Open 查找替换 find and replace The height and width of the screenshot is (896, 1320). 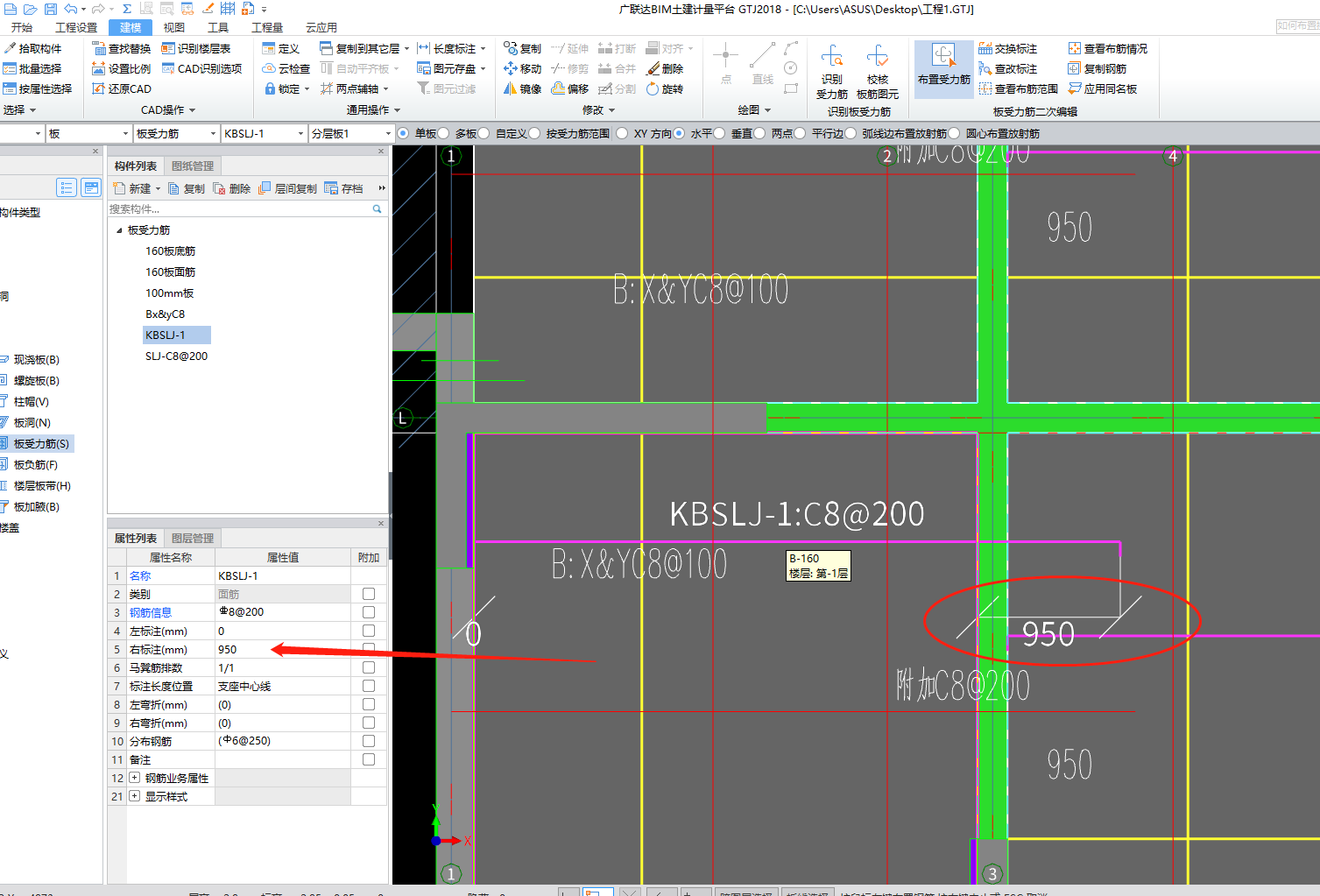pyautogui.click(x=122, y=48)
